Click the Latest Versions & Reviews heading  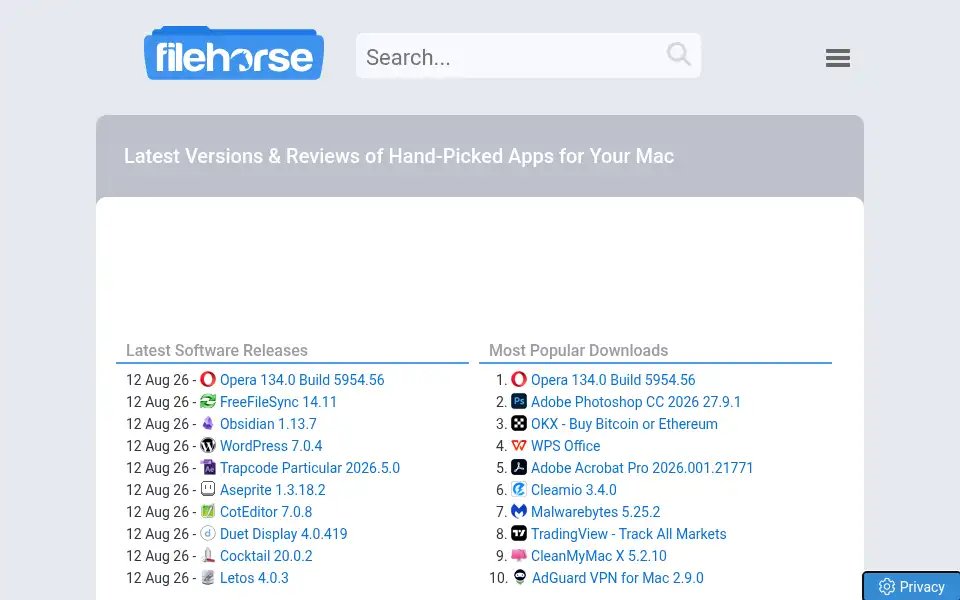click(399, 156)
